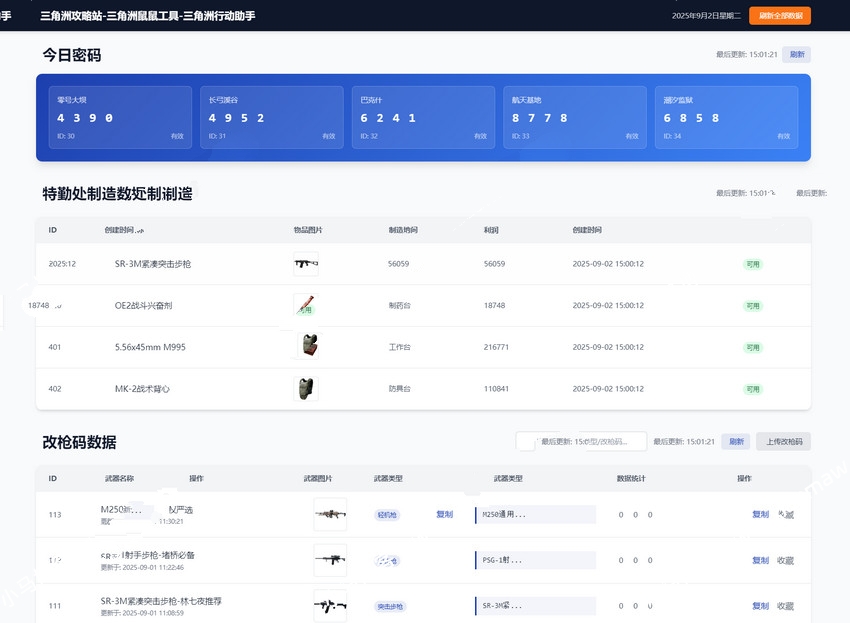Click the 上传改枪码 button

tap(783, 441)
